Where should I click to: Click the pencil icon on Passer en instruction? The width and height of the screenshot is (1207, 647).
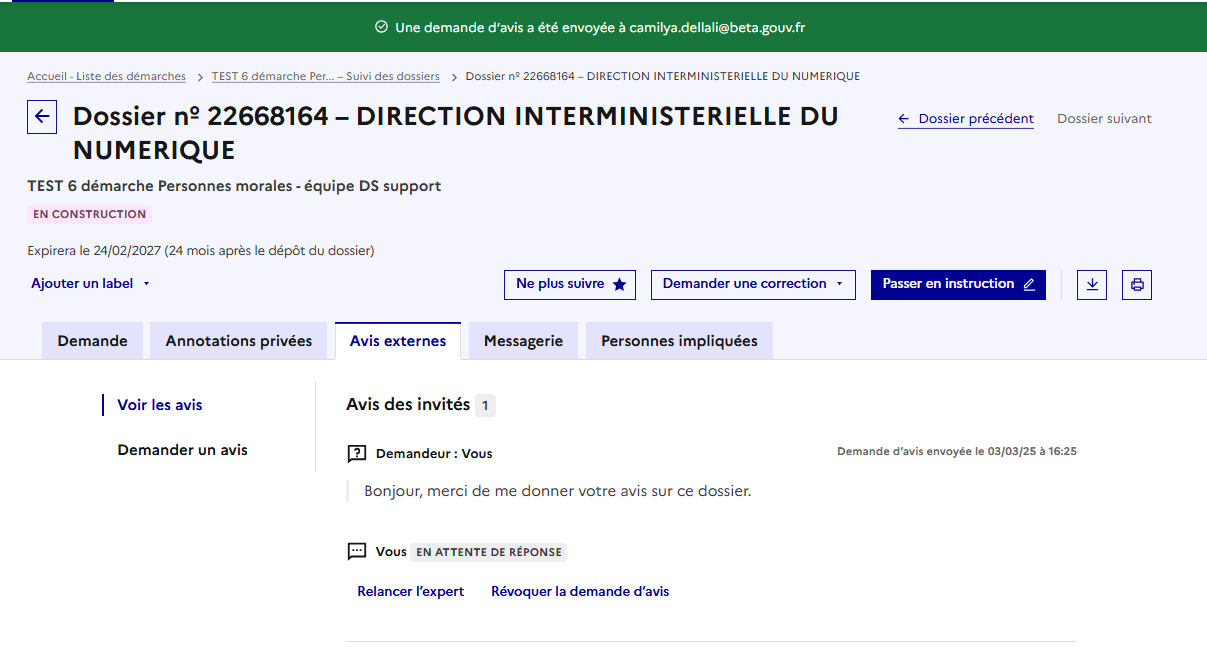(x=1029, y=285)
